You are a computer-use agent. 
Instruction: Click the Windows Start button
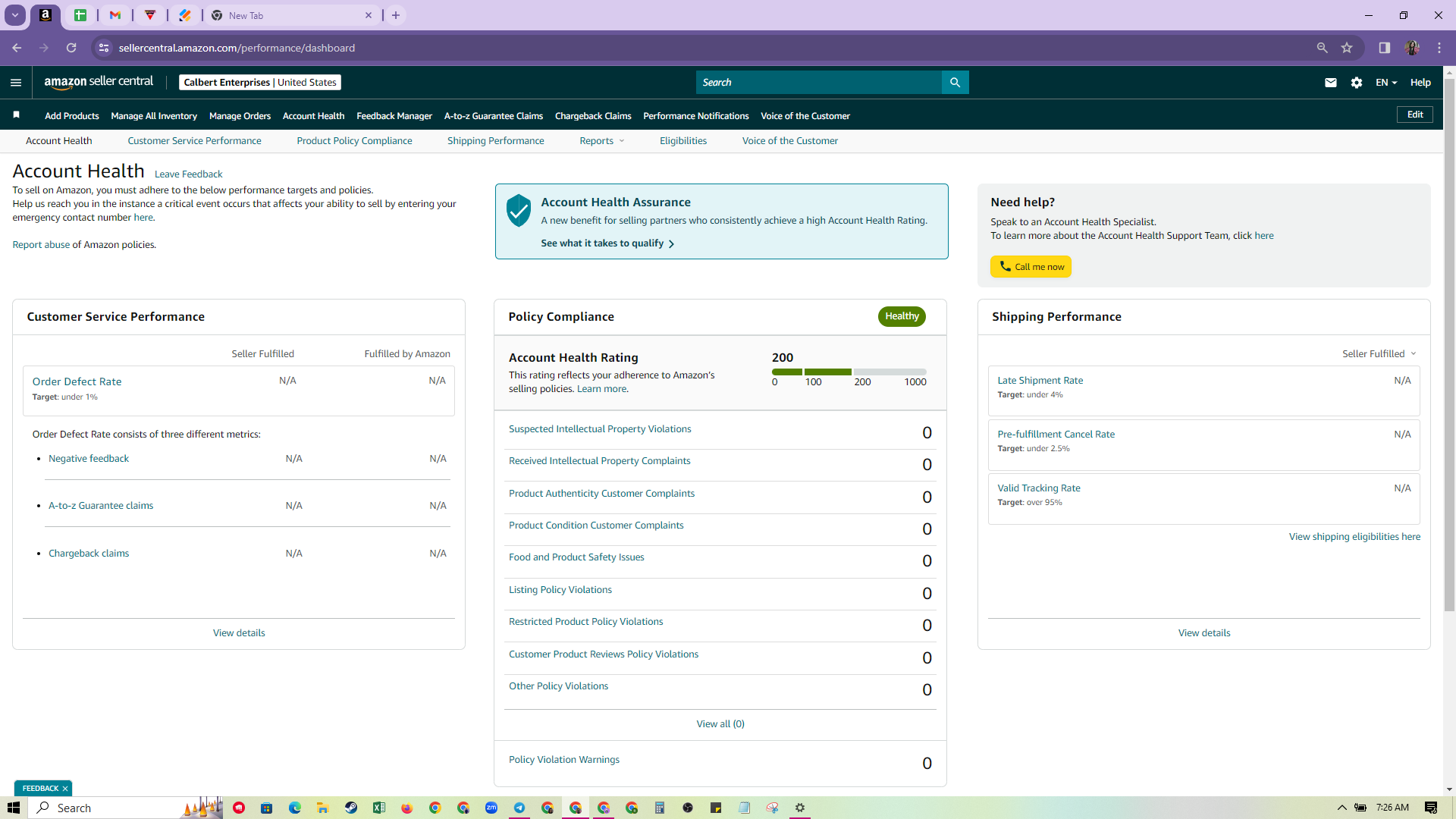14,808
